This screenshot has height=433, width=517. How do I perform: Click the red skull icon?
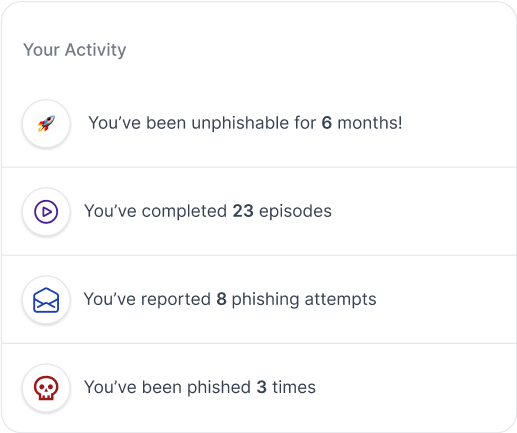(46, 388)
